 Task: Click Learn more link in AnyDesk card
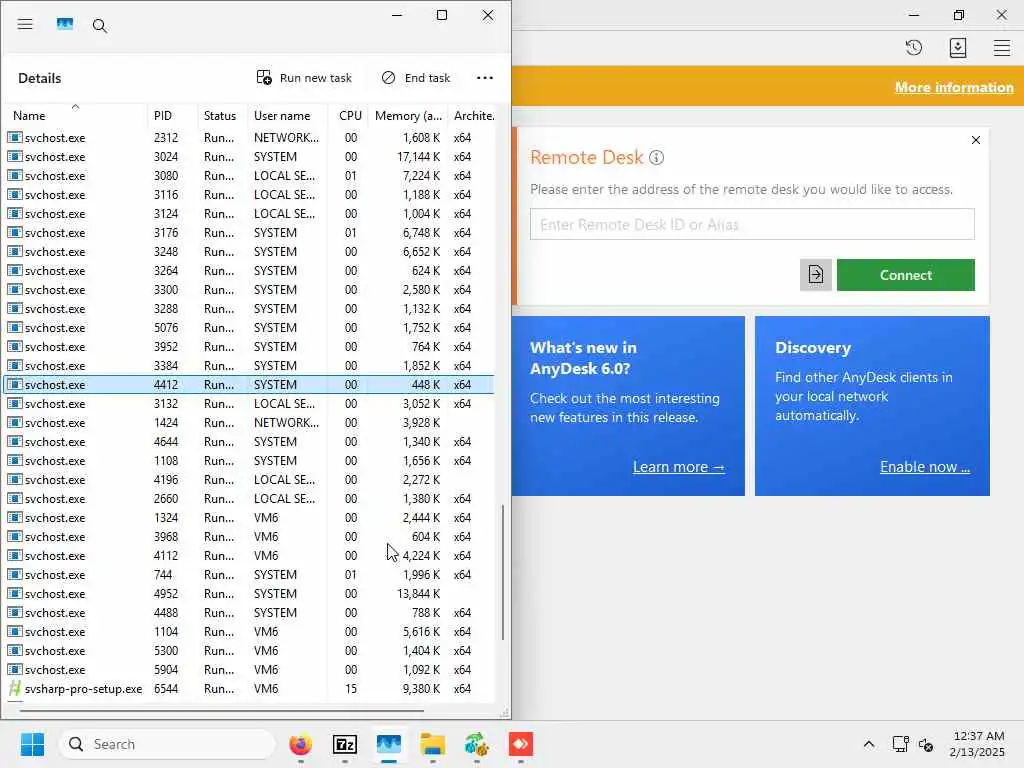(679, 467)
